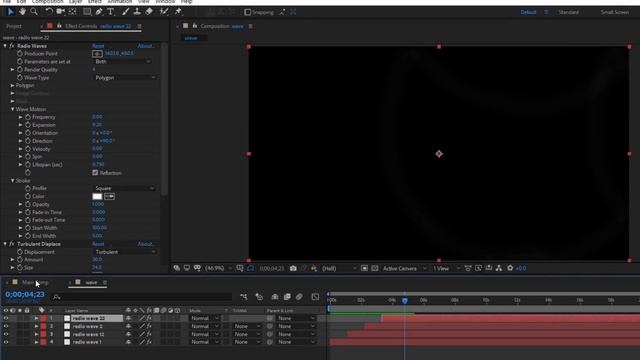Click the Producer Point crosshair picker
This screenshot has width=640, height=360.
point(97,53)
